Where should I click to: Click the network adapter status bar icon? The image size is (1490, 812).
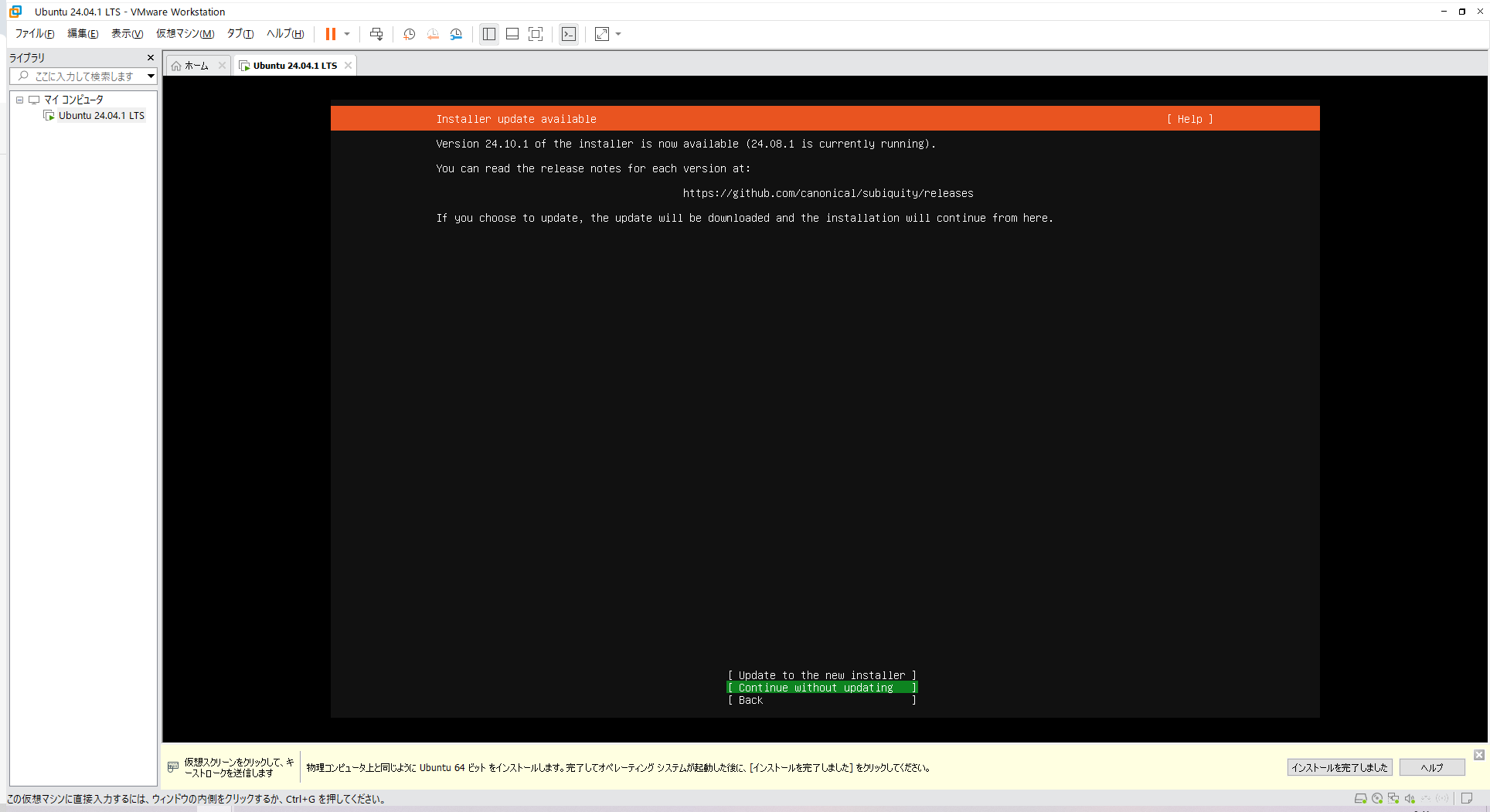[1393, 799]
